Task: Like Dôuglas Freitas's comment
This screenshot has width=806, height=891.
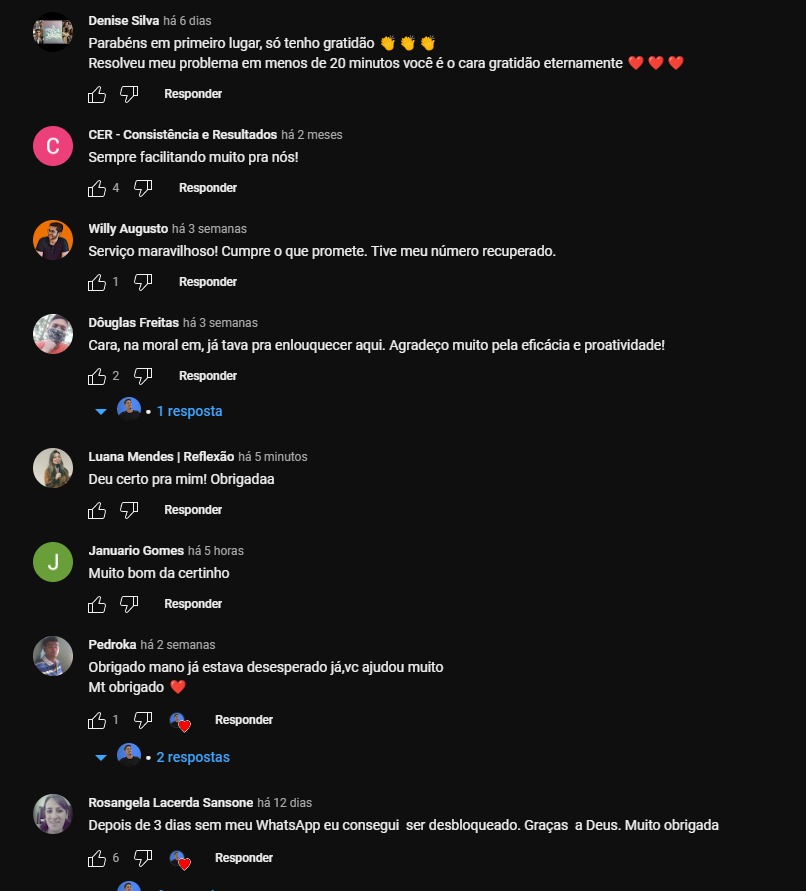Action: click(x=97, y=376)
